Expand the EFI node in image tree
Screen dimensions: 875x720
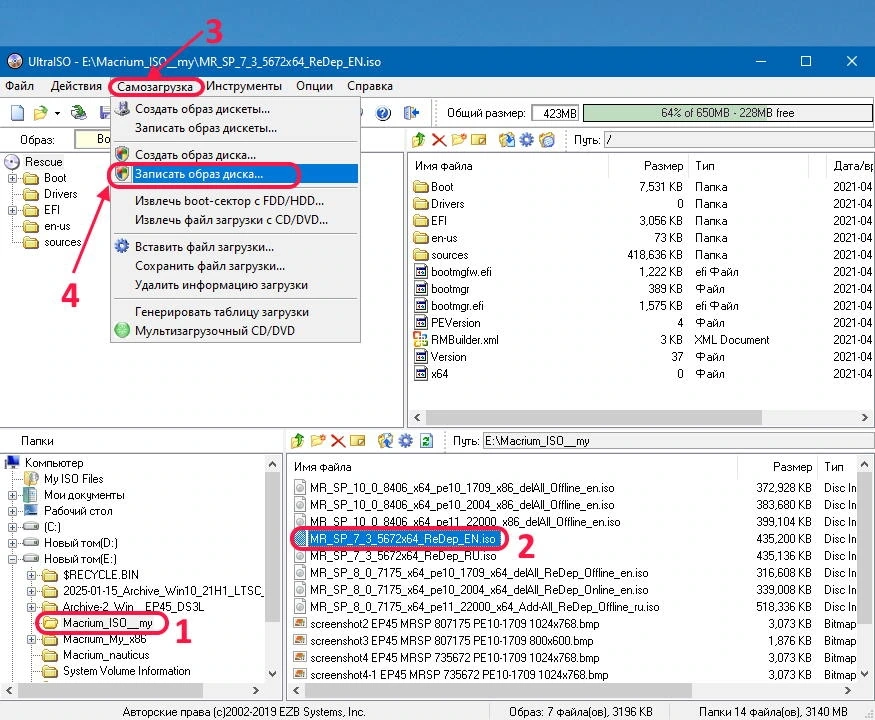pyautogui.click(x=12, y=210)
